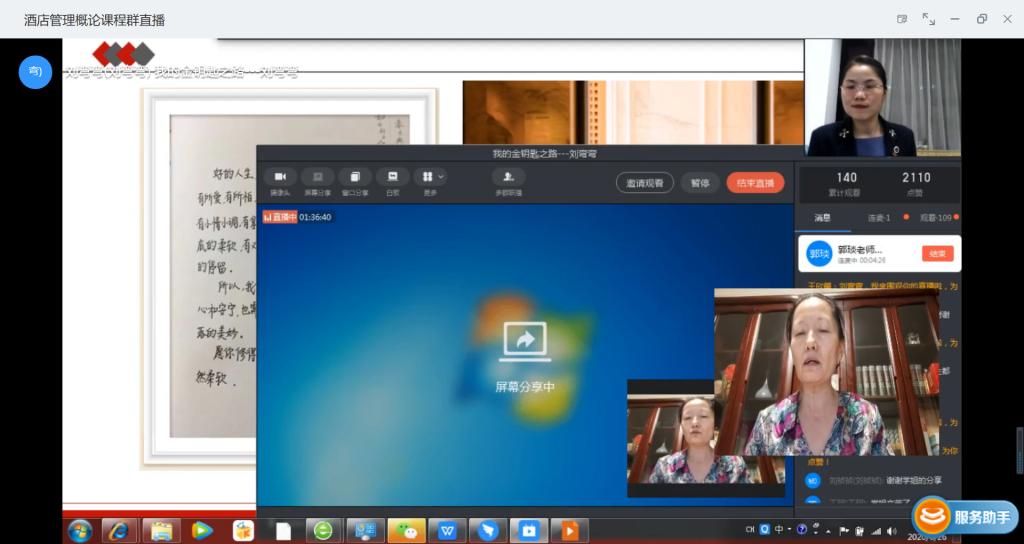Switch to the 消息 messages tab
This screenshot has width=1024, height=544.
click(x=822, y=217)
